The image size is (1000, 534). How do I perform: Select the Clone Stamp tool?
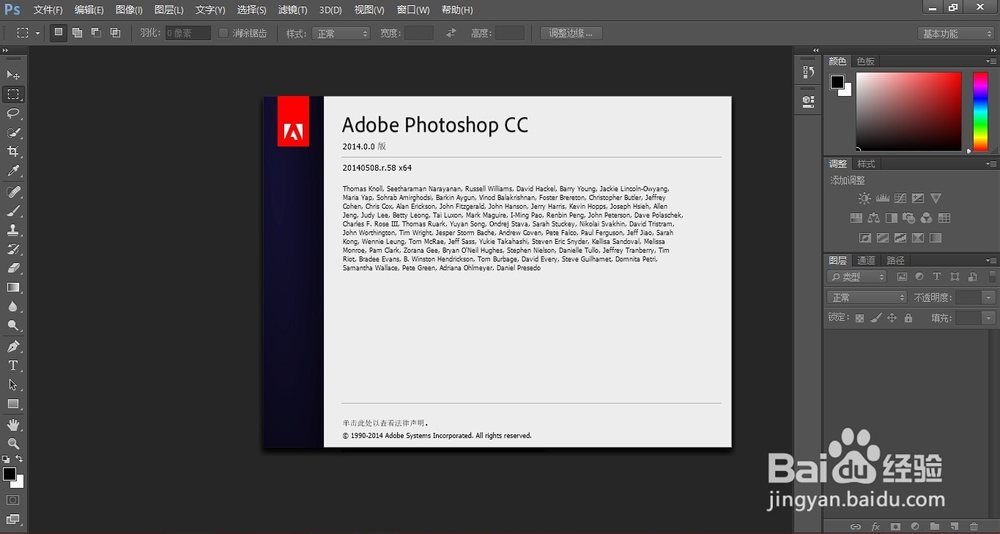click(13, 230)
